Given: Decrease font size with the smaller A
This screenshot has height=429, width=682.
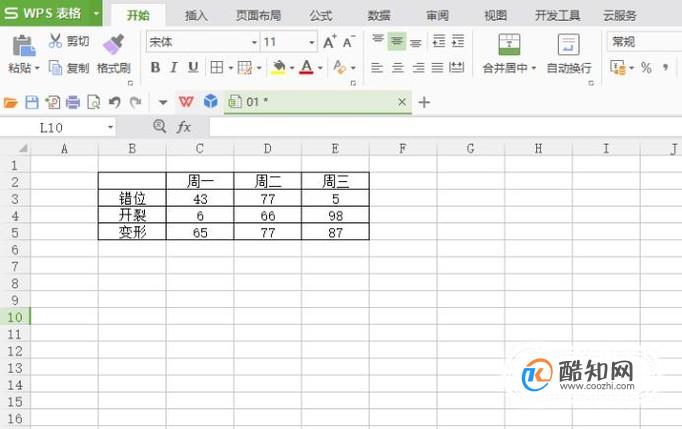Looking at the screenshot, I should click(348, 42).
